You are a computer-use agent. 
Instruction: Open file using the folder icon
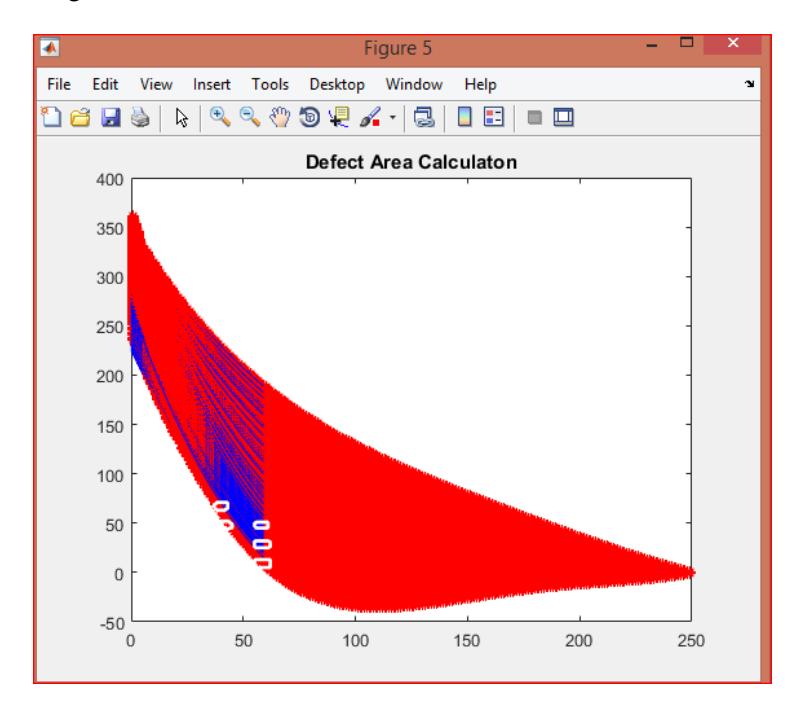click(80, 118)
